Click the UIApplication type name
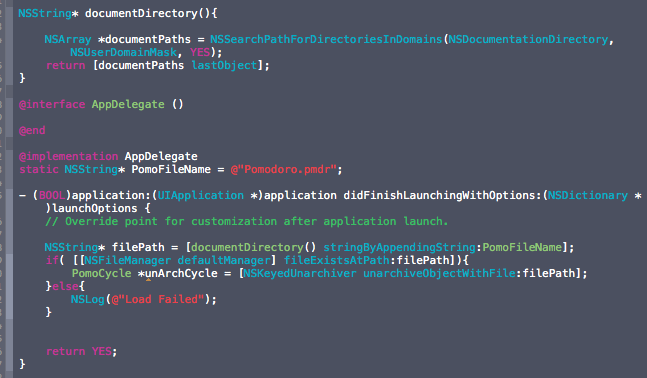Screen dimensions: 647x378 pyautogui.click(x=201, y=195)
